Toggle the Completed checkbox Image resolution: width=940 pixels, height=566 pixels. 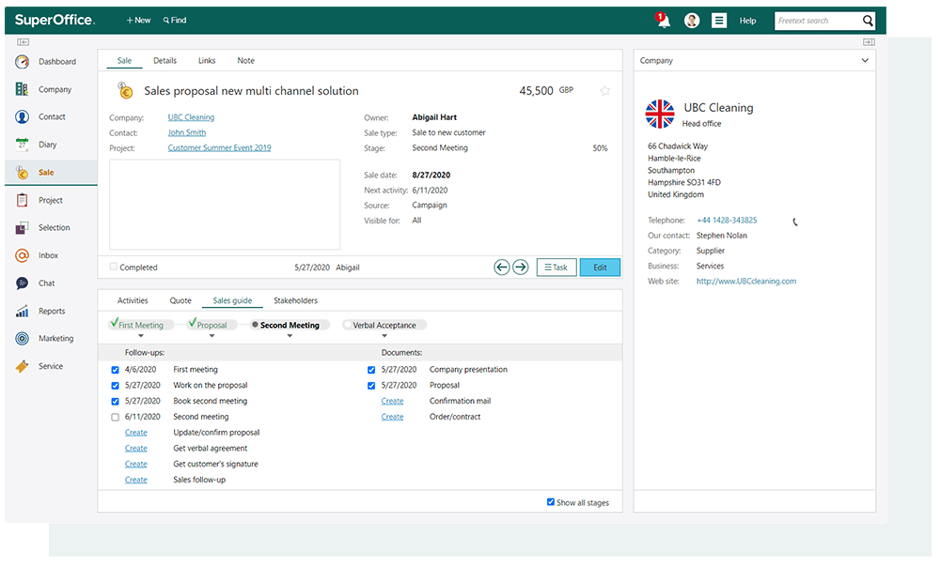[113, 267]
